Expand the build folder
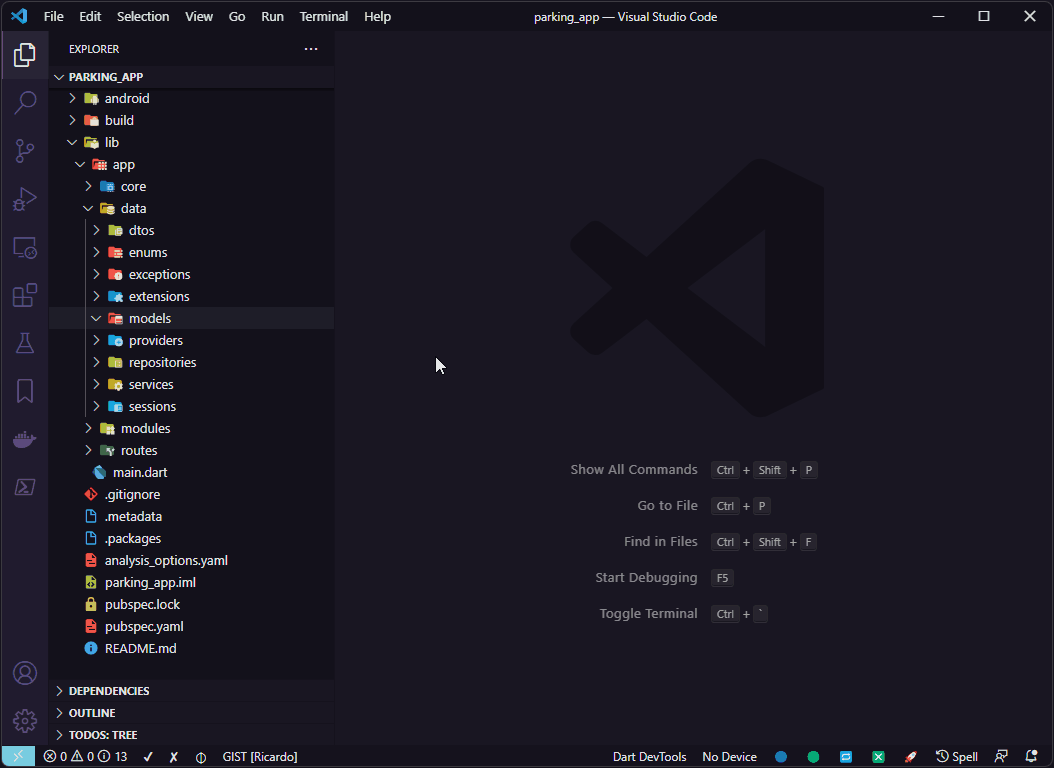The image size is (1054, 768). pos(73,120)
